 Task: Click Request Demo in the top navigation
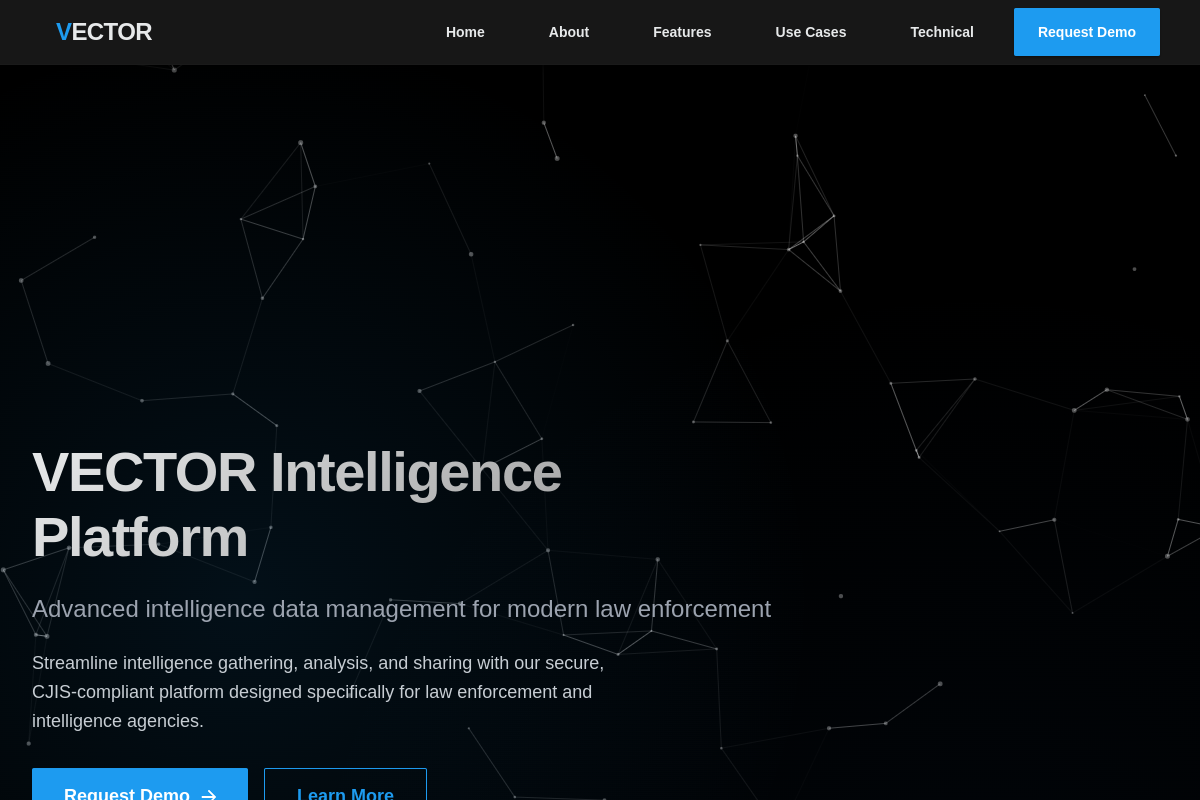tap(1086, 32)
